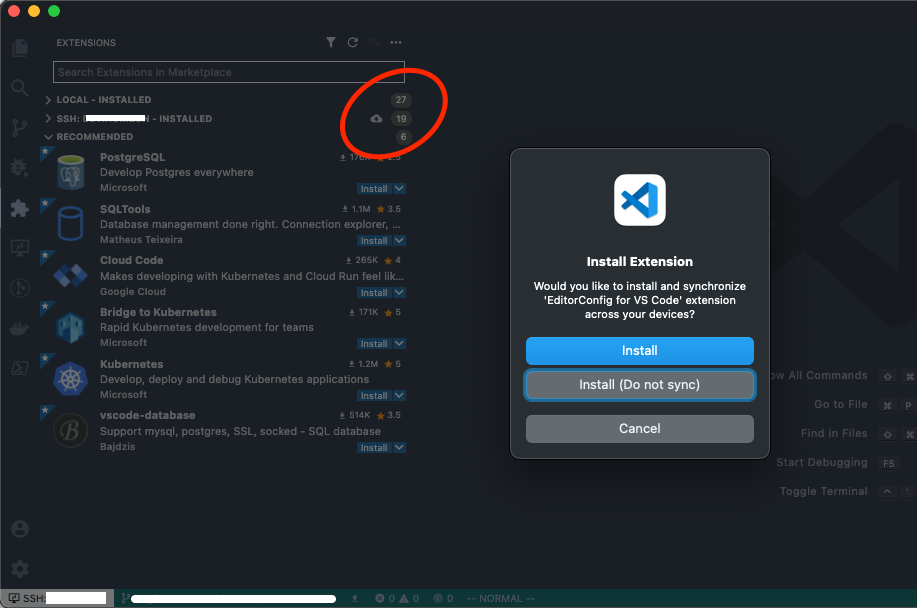Click the remote SSH status bar indicator
The height and width of the screenshot is (608, 917).
click(x=57, y=598)
